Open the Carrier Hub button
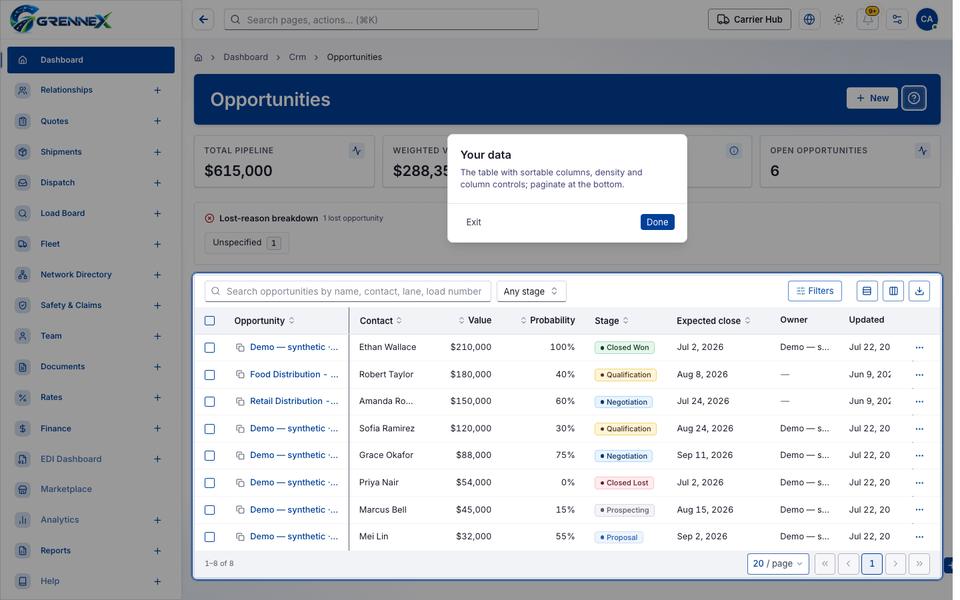The image size is (960, 600). coord(749,20)
